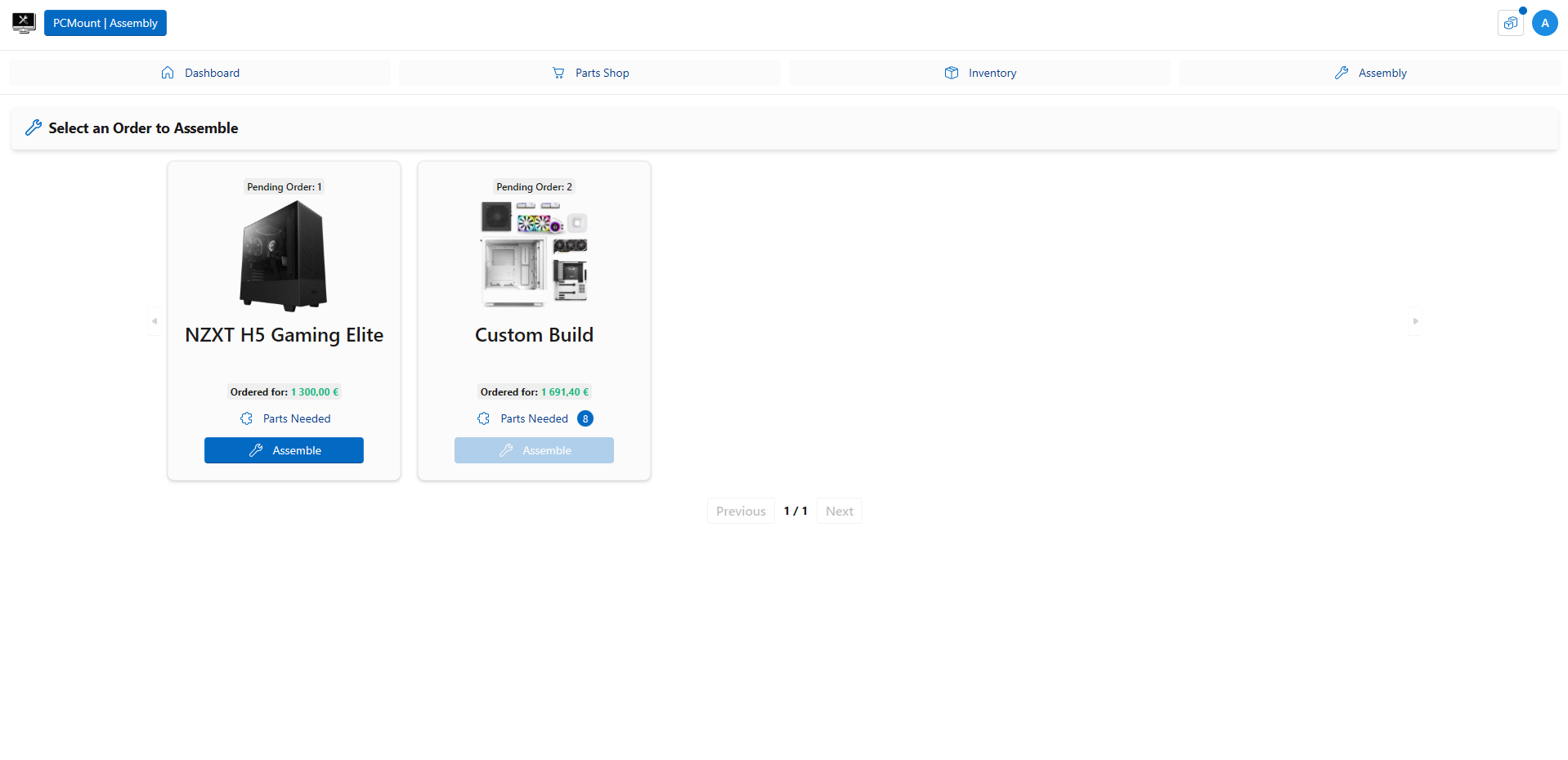Open Parts Needed for NZXT H5 Gaming Elite
1568x760 pixels.
click(x=284, y=418)
